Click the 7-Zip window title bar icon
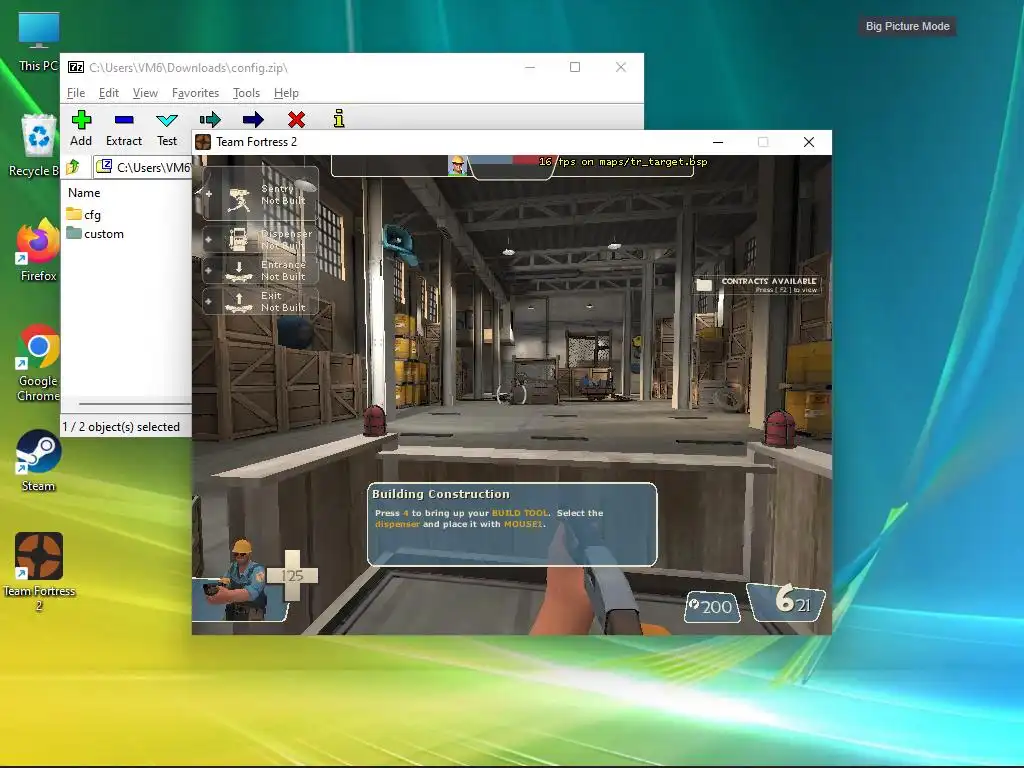 coord(76,67)
